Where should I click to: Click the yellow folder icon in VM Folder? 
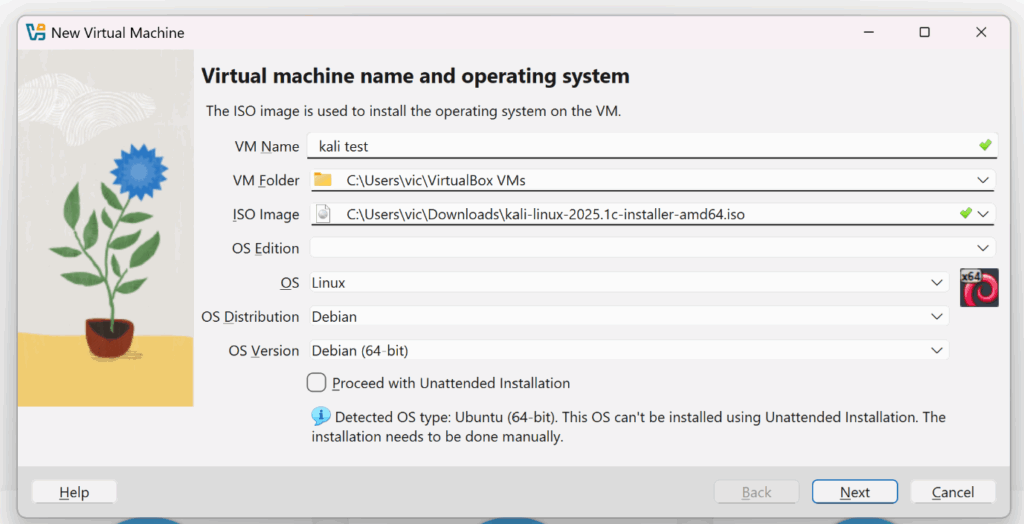(x=322, y=180)
